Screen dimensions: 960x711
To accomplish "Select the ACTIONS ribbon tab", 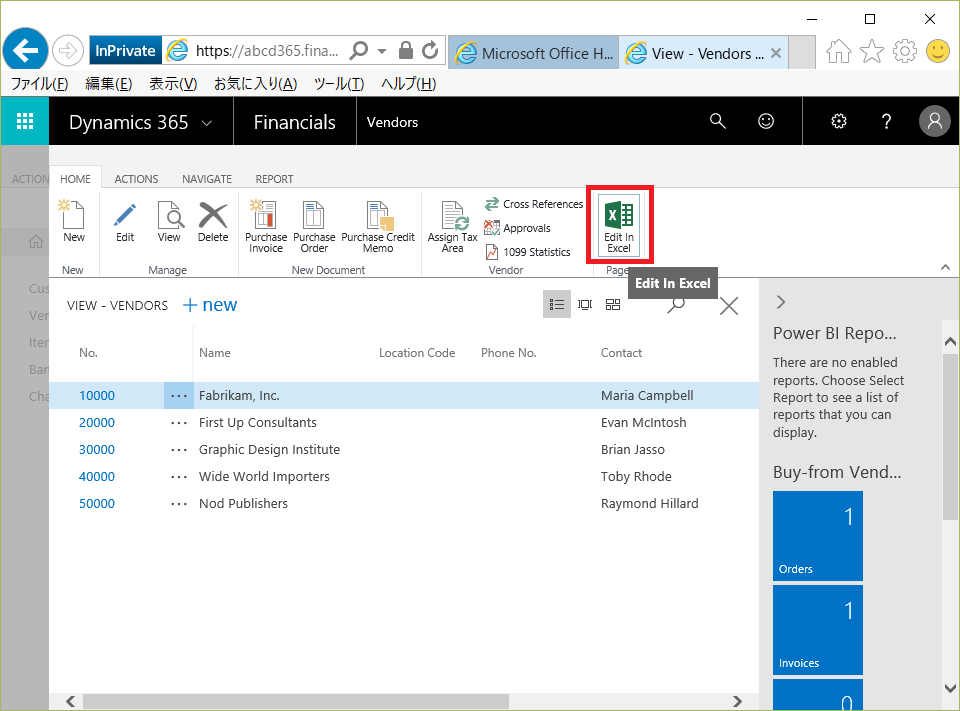I will coord(136,179).
